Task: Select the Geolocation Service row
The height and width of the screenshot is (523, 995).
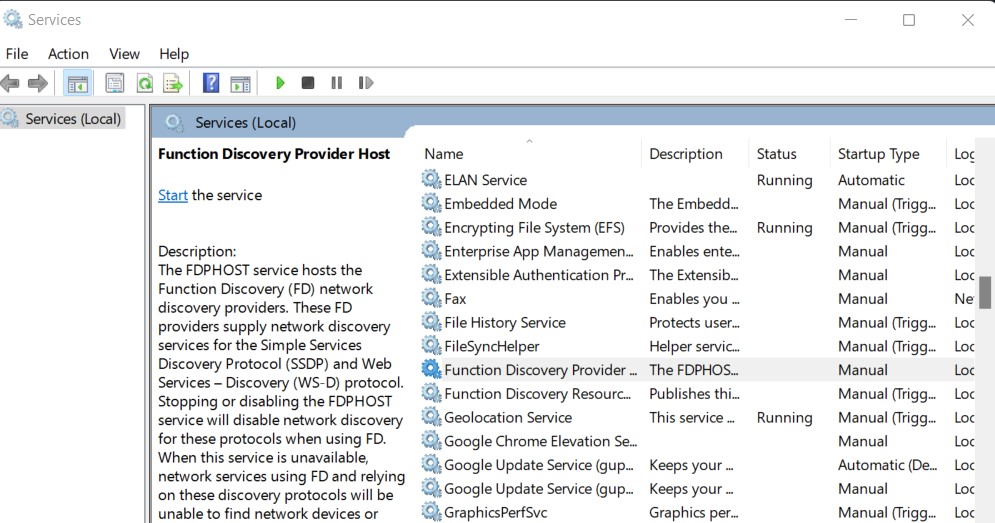Action: (508, 418)
